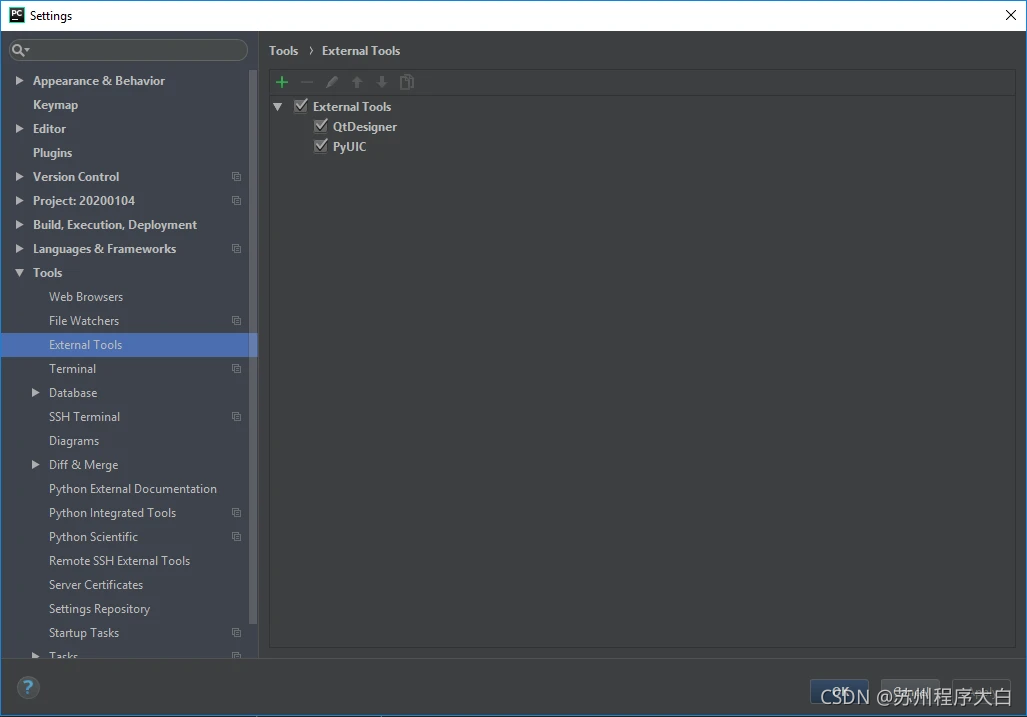Viewport: 1027px width, 717px height.
Task: Uncheck the PyUIC tool checkbox
Action: click(x=320, y=145)
